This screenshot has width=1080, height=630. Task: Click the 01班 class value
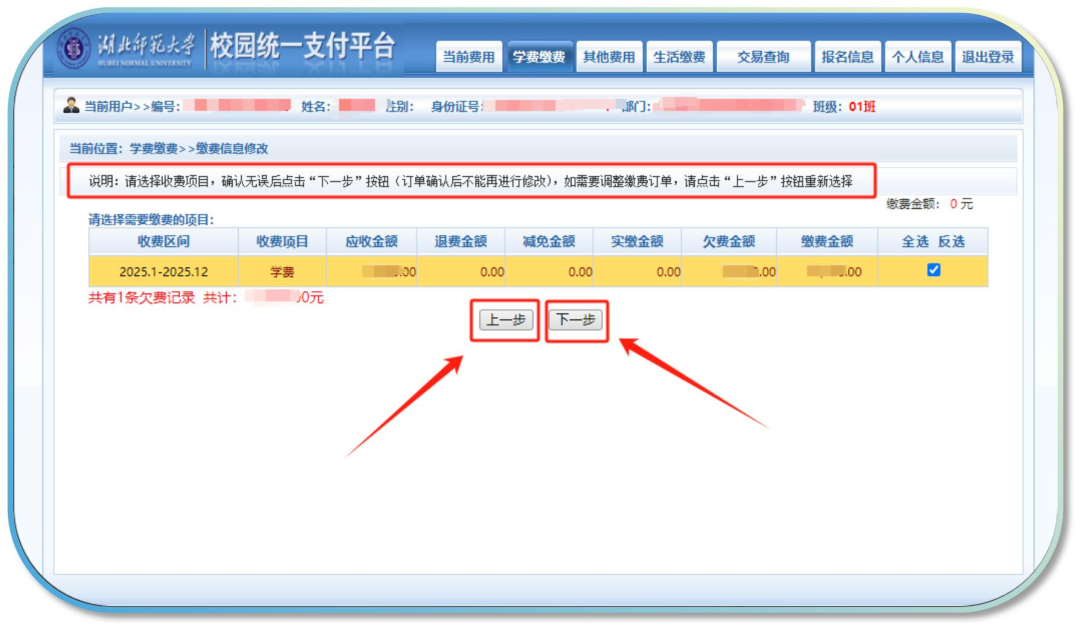862,107
